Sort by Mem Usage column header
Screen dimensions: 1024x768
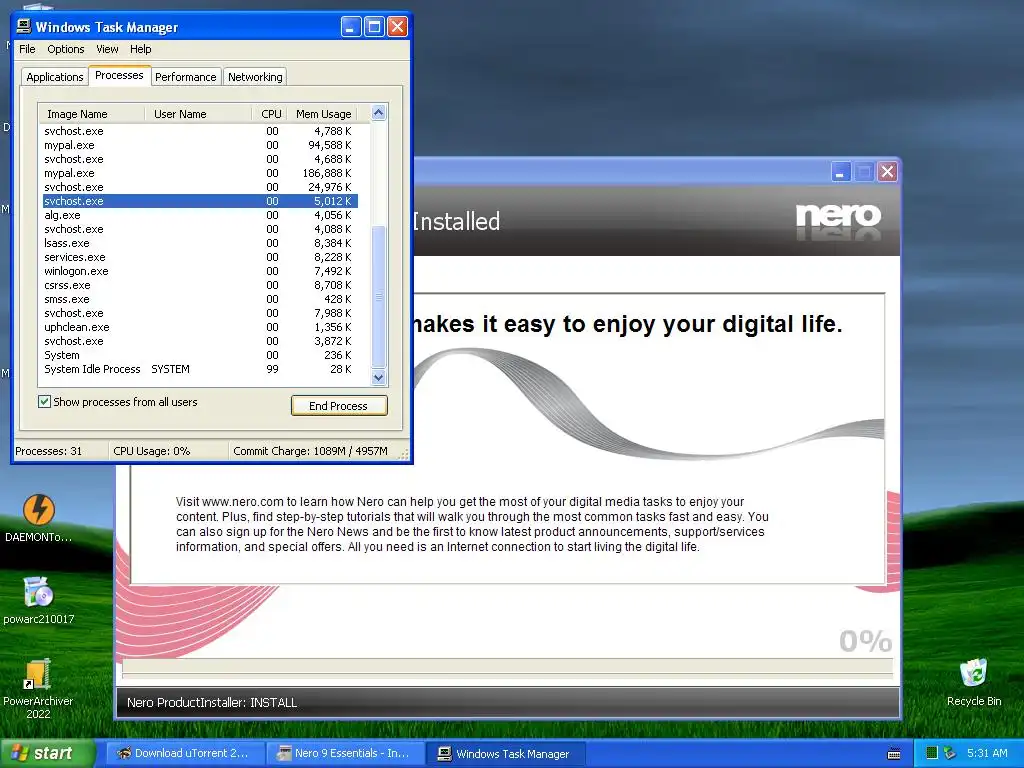323,114
